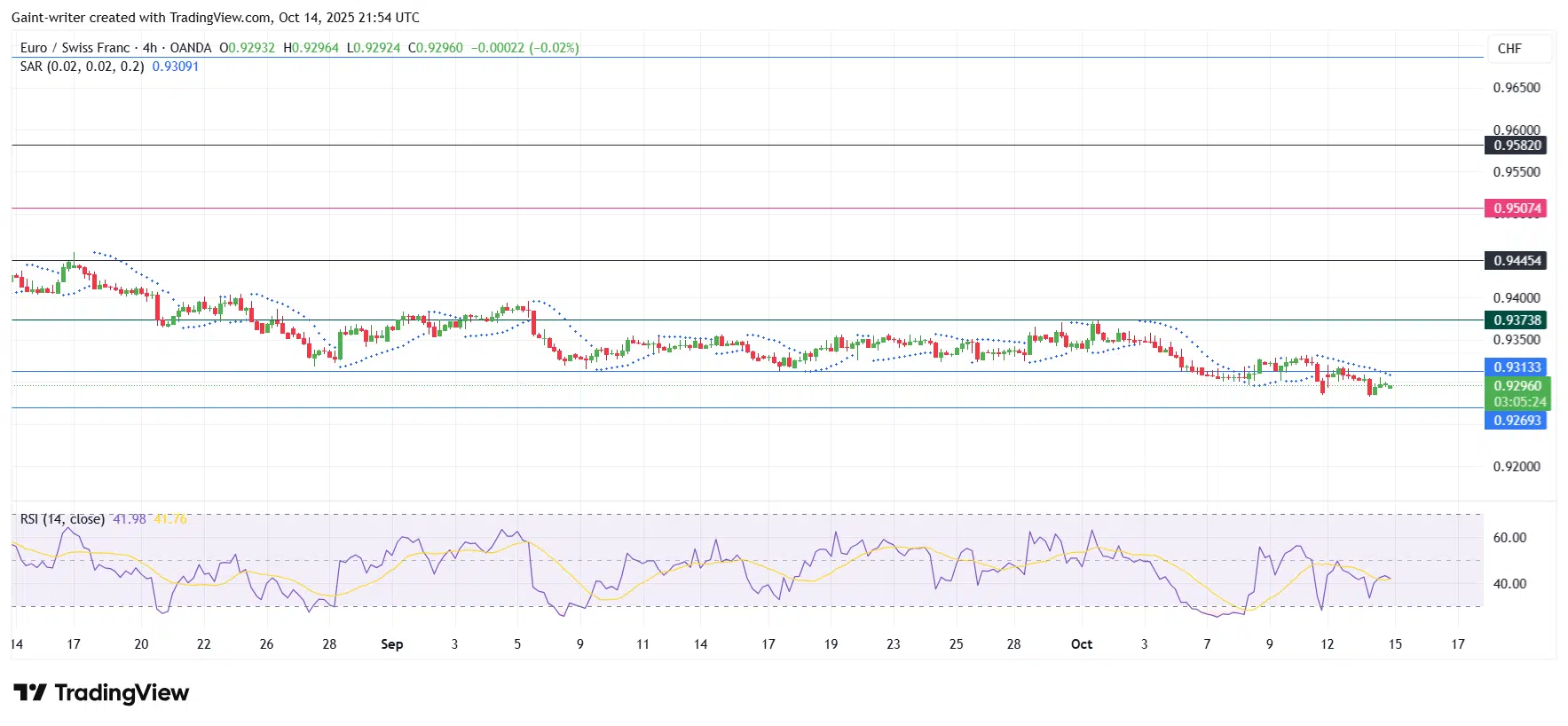This screenshot has width=1568, height=726.
Task: Click the green 0.92960 current price label
Action: pos(1517,386)
